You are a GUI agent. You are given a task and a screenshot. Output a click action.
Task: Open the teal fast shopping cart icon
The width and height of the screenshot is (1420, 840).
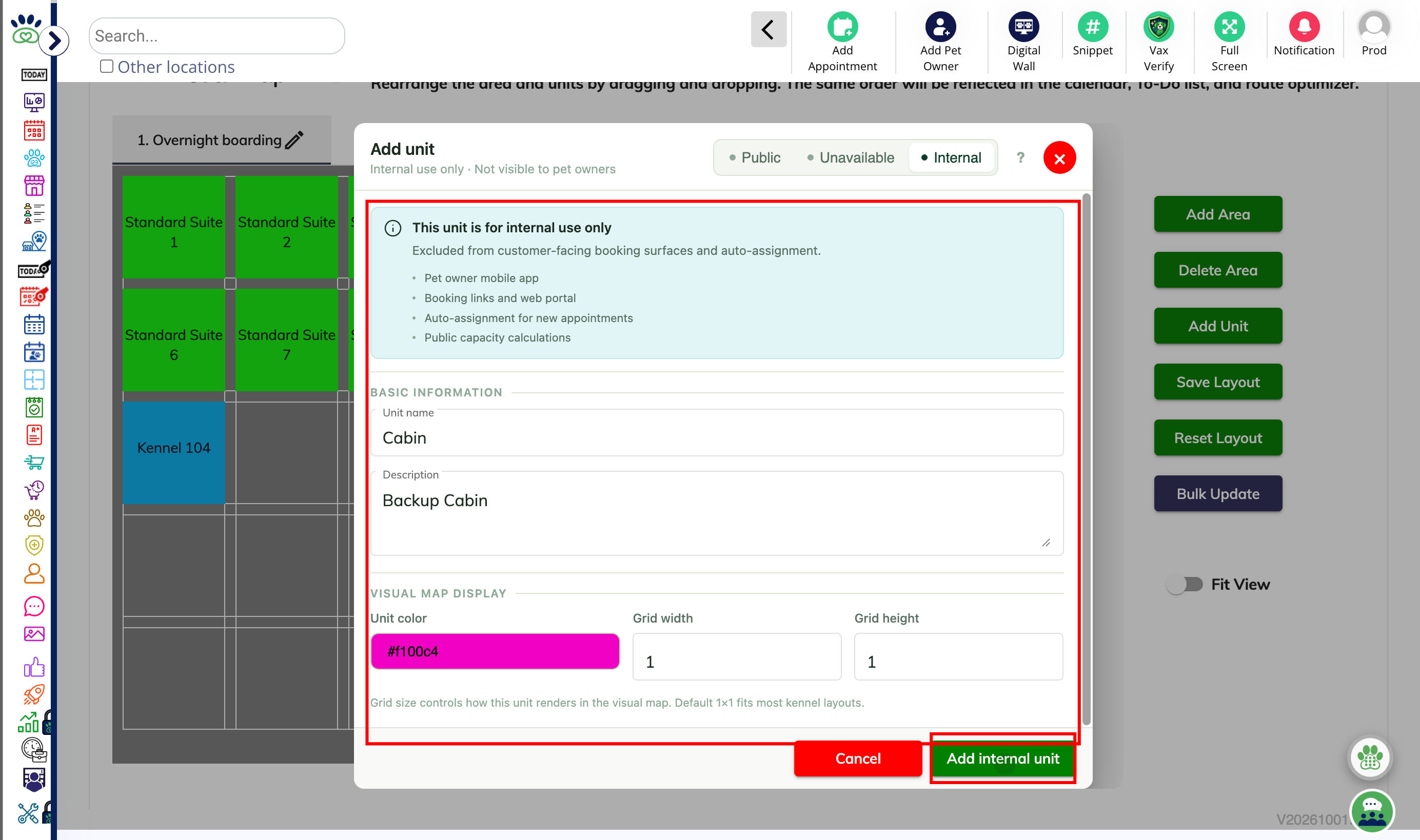[x=34, y=463]
